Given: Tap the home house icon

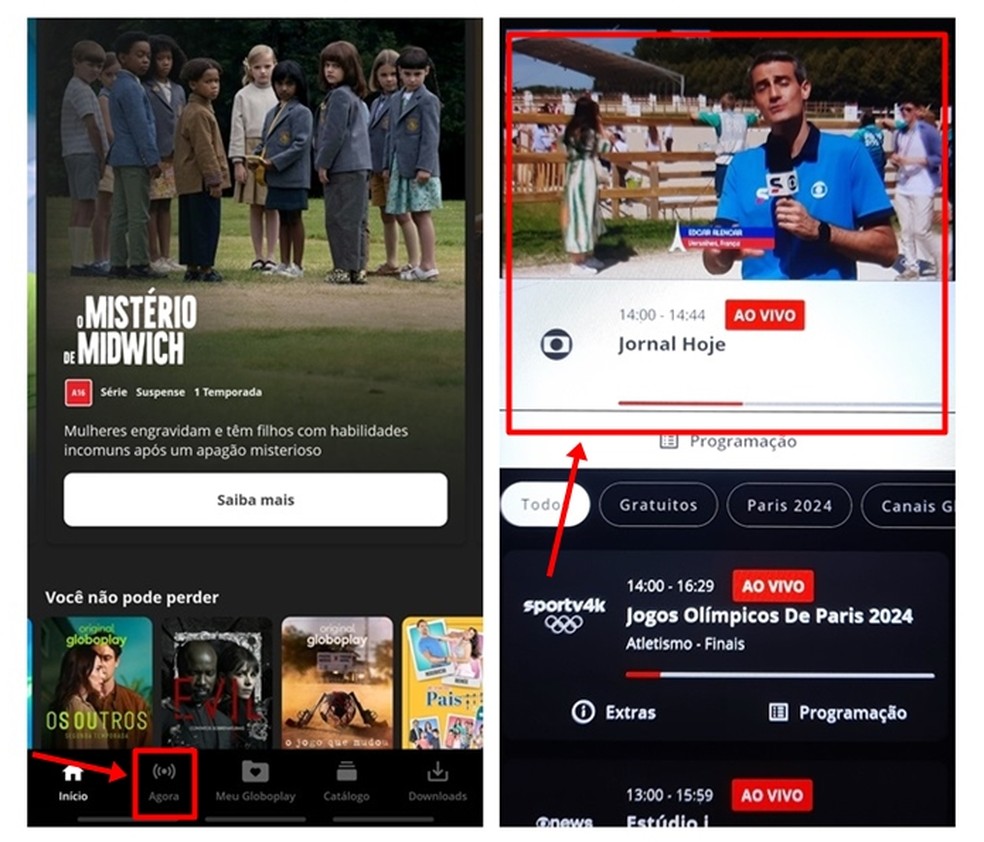Looking at the screenshot, I should point(73,773).
